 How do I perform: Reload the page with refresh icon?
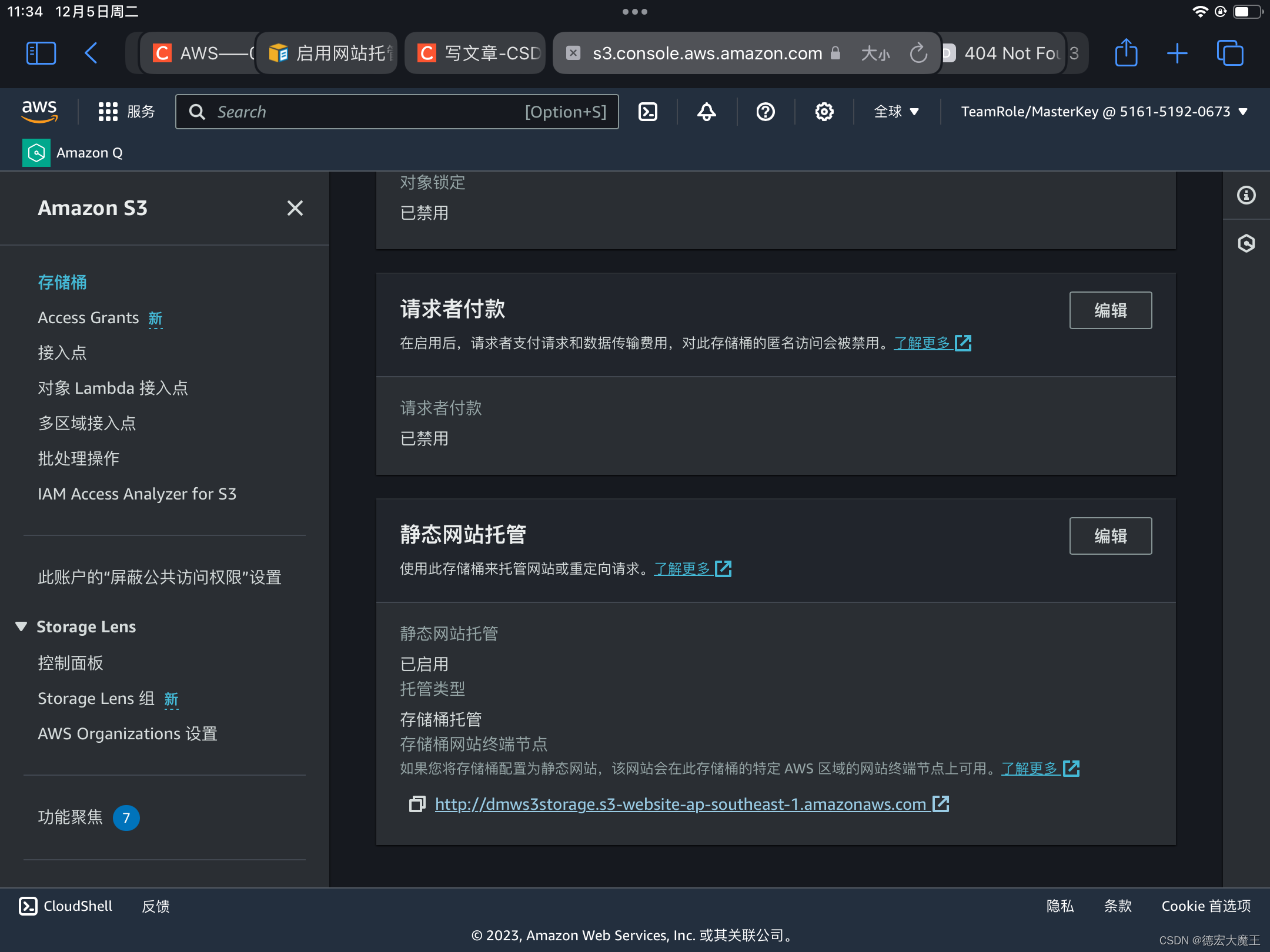coord(918,53)
